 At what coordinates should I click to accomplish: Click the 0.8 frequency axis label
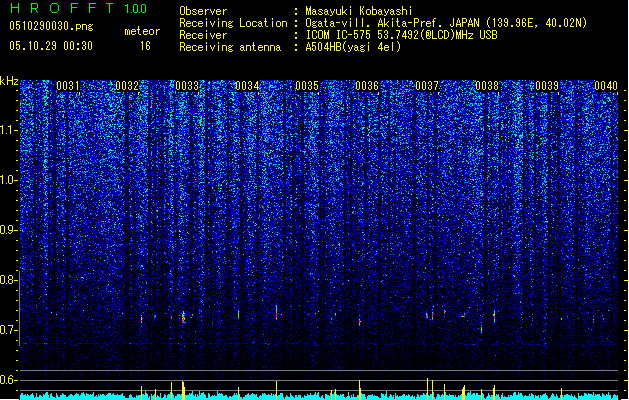[x=9, y=280]
